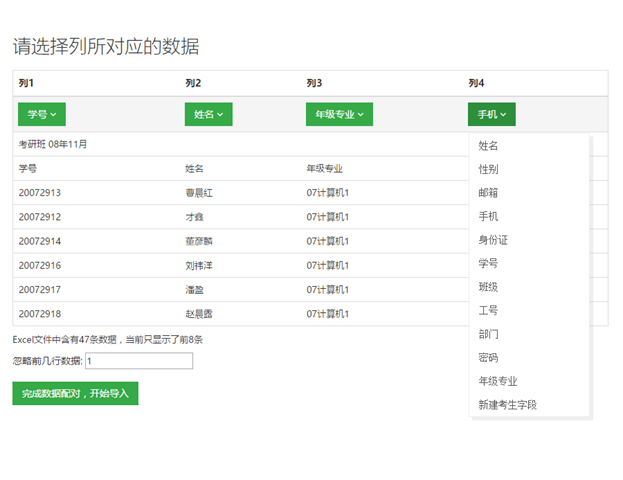623x480 pixels.
Task: Click the 忽略前几行数据 input field
Action: [139, 361]
